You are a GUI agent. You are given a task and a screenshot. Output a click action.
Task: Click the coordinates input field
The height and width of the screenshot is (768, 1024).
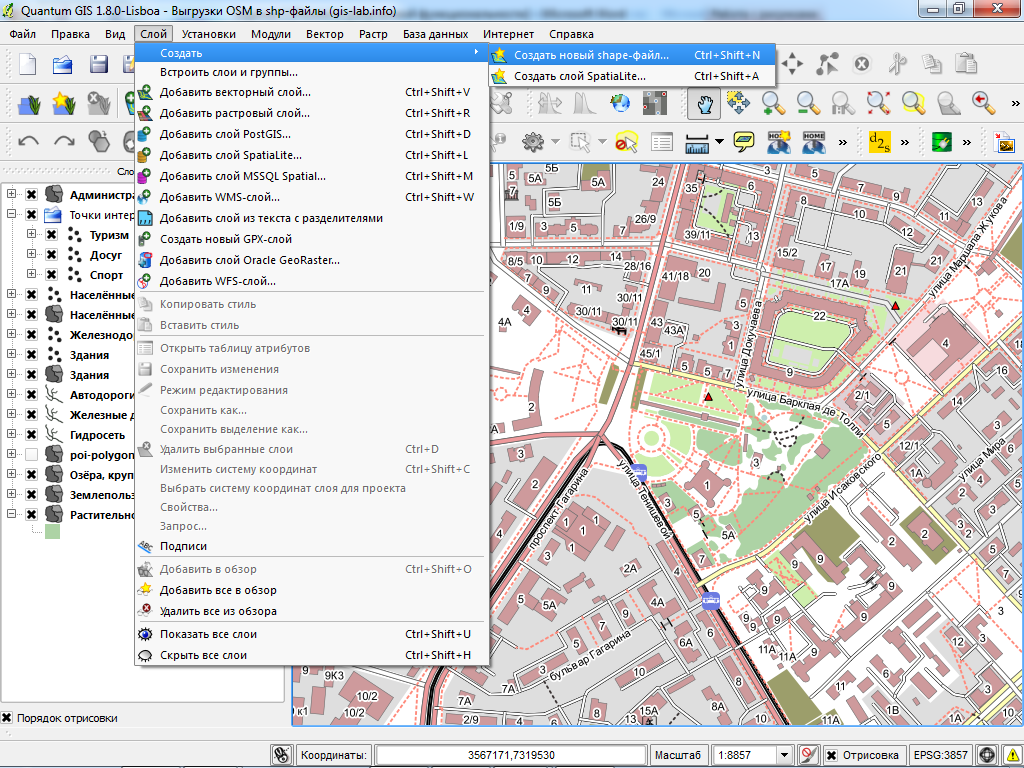[x=511, y=755]
